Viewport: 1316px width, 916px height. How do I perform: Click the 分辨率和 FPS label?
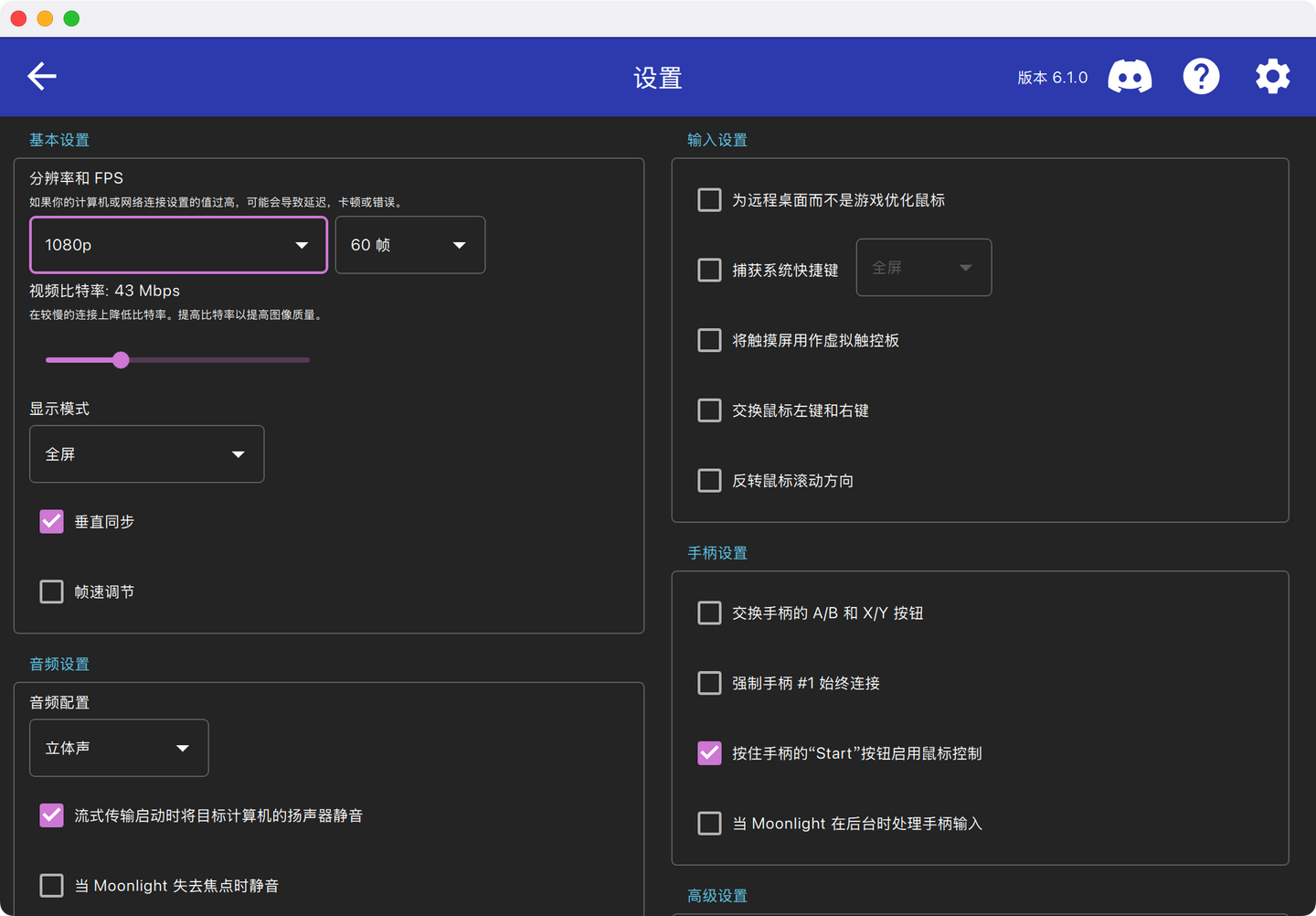(x=77, y=178)
